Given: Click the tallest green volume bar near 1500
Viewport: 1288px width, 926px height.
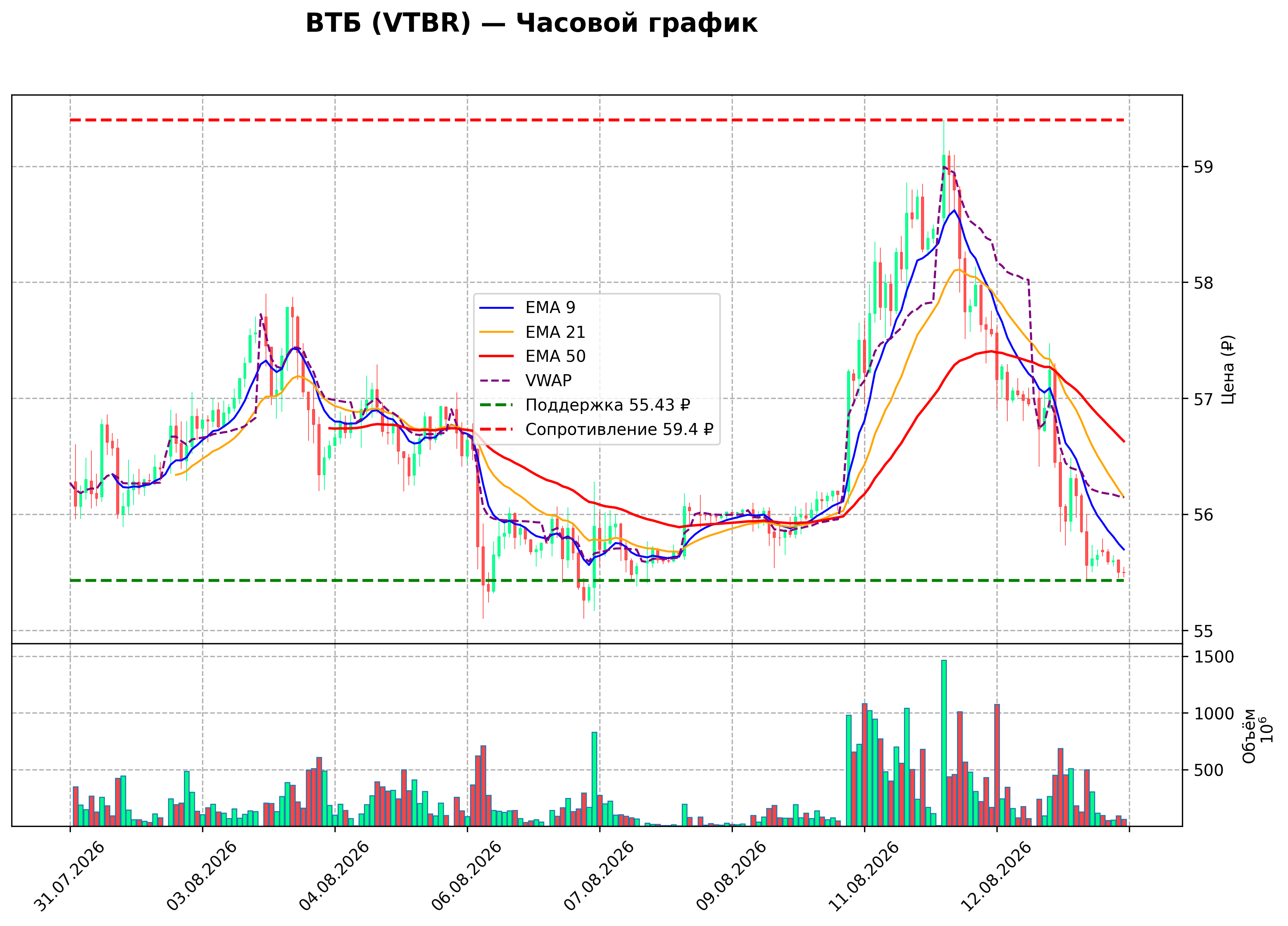Looking at the screenshot, I should (x=944, y=743).
